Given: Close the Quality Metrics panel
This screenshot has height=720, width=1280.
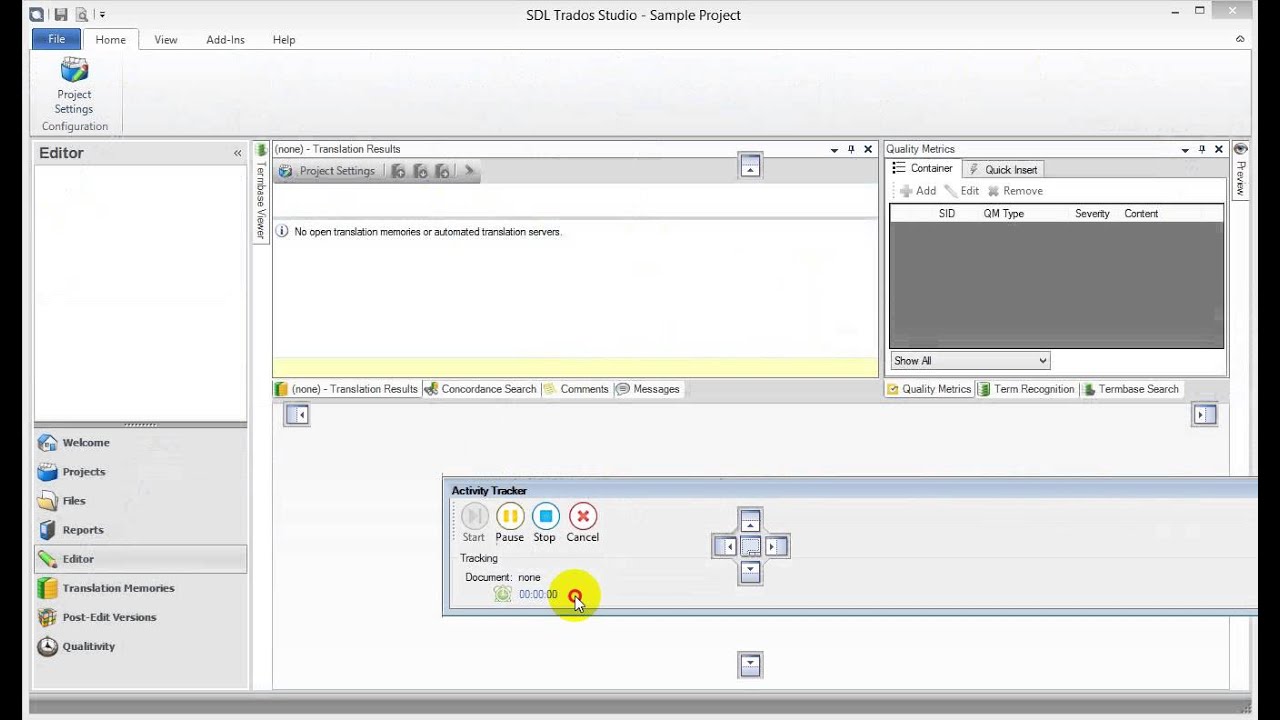Looking at the screenshot, I should tap(1219, 149).
